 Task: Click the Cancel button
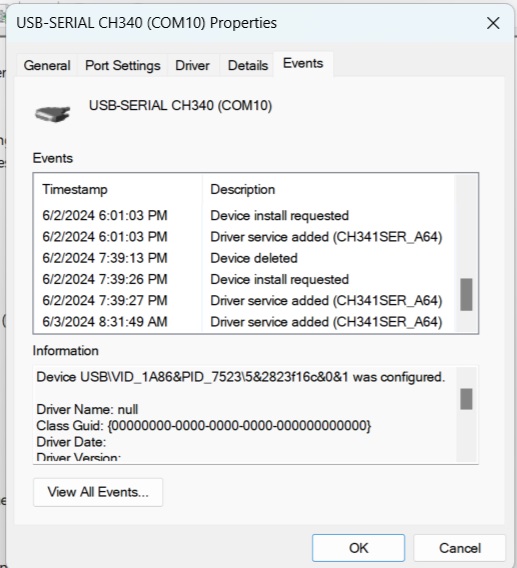tap(460, 548)
